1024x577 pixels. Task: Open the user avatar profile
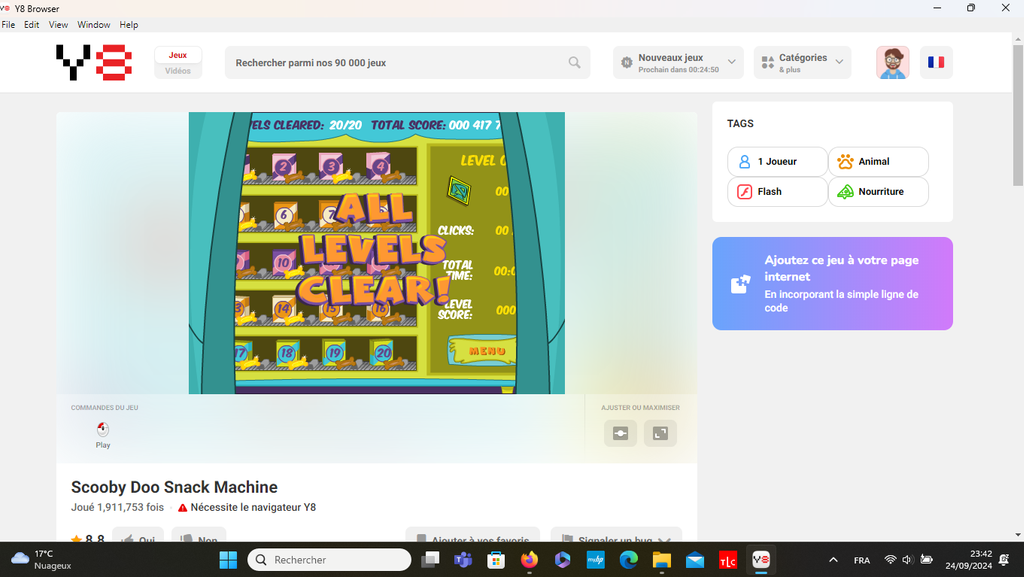click(892, 62)
